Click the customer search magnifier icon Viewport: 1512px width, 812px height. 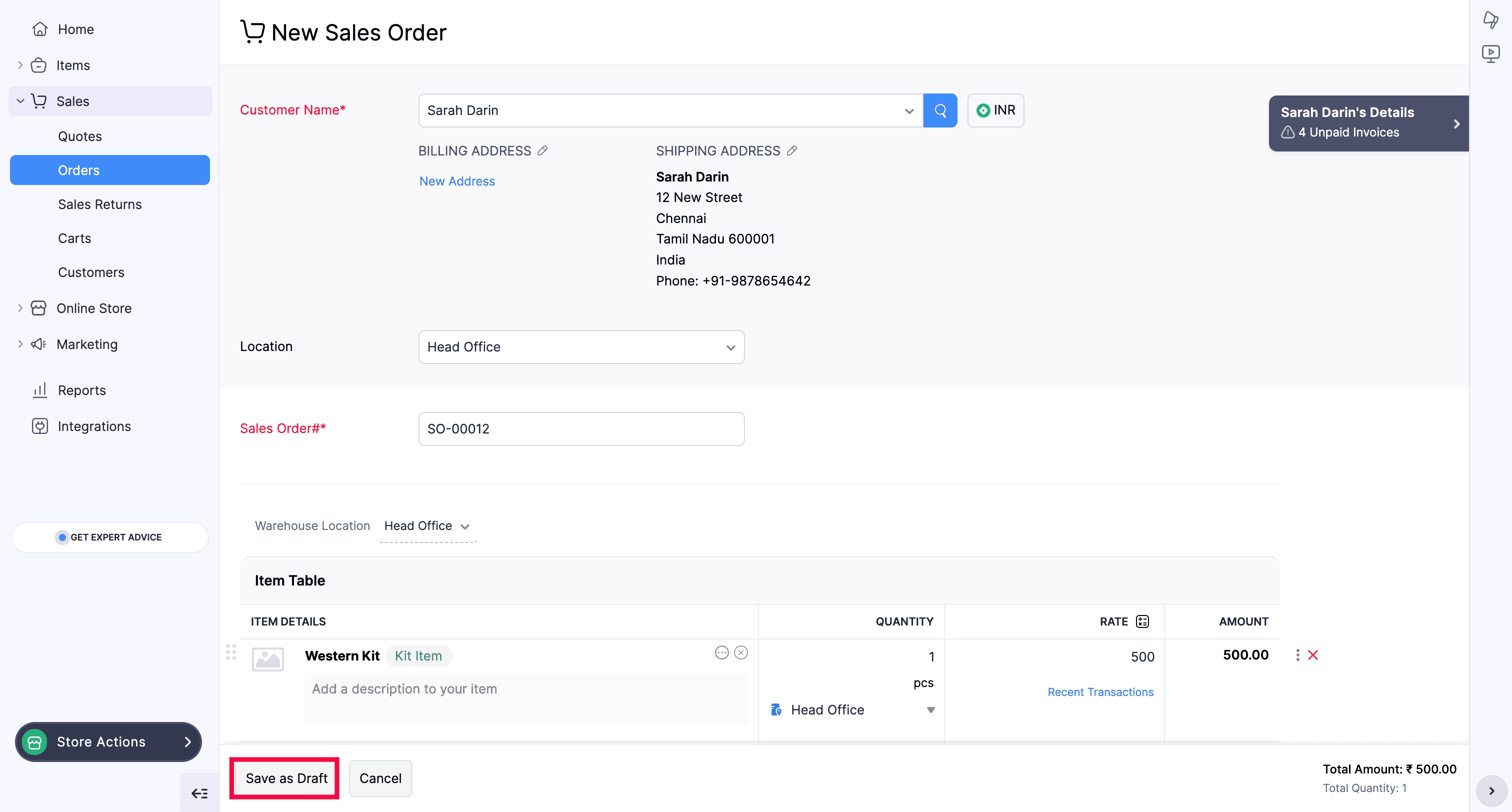click(940, 110)
